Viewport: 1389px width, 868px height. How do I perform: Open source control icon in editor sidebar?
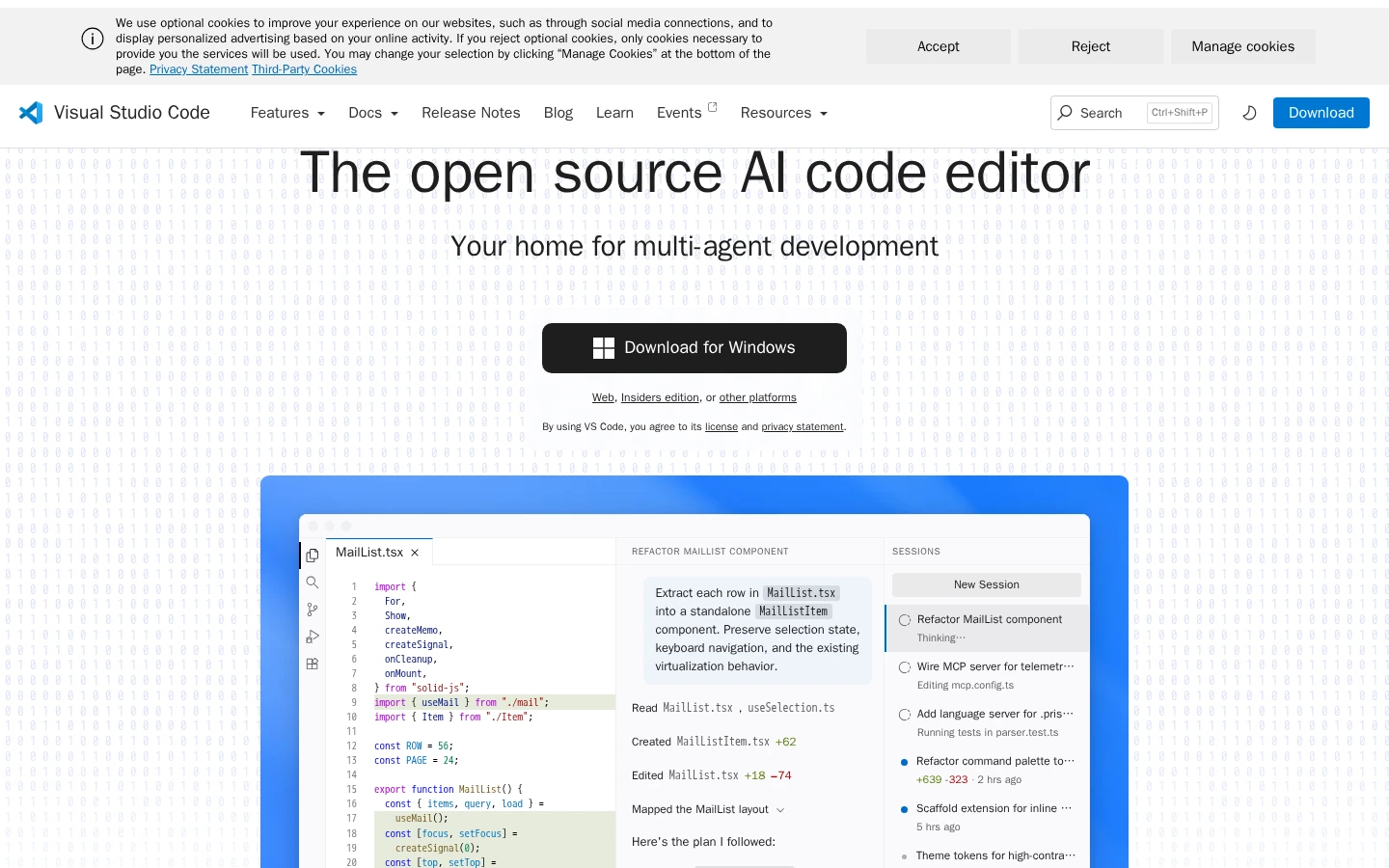click(x=313, y=610)
